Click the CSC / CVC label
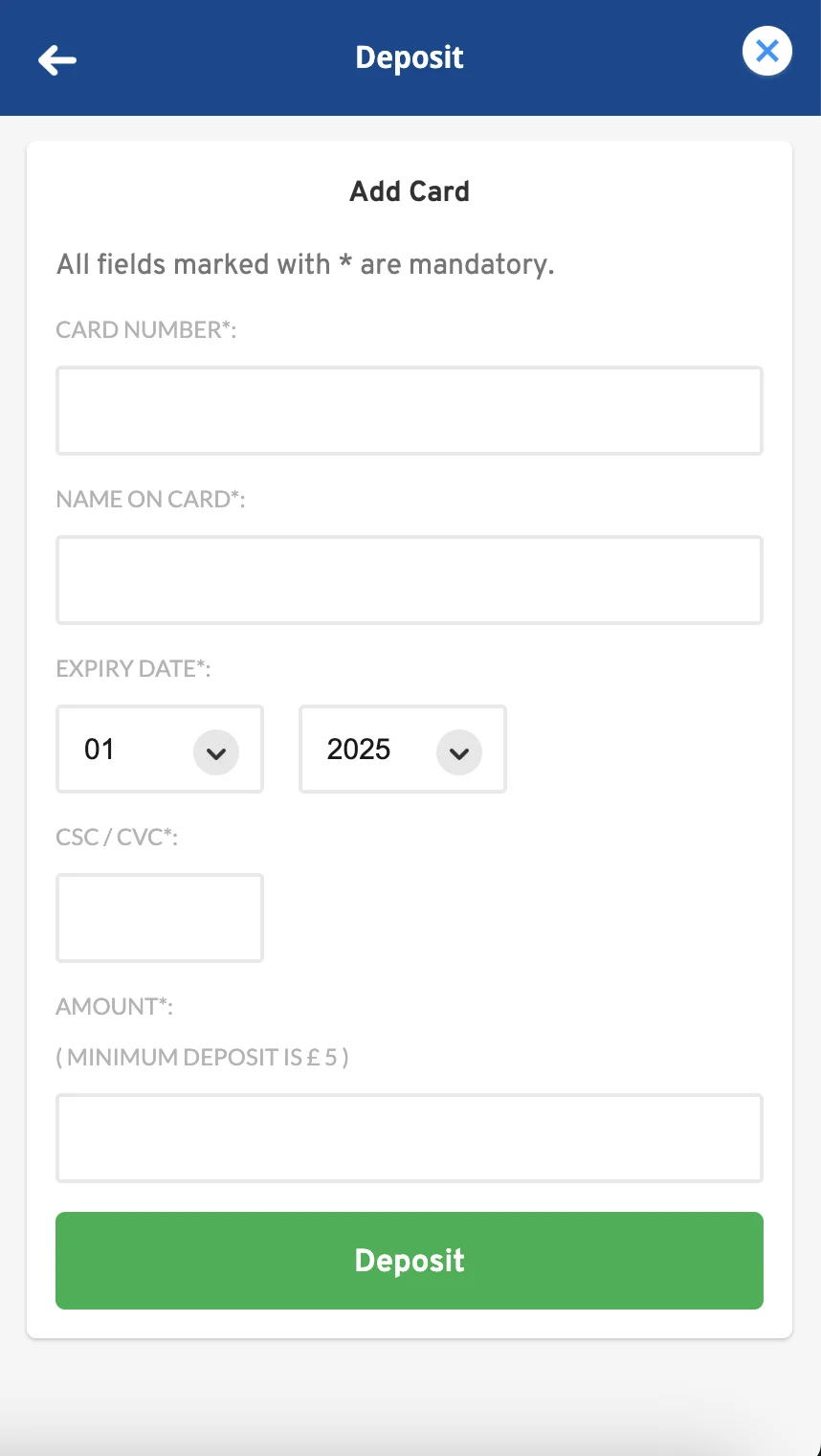This screenshot has width=821, height=1456. (x=117, y=838)
